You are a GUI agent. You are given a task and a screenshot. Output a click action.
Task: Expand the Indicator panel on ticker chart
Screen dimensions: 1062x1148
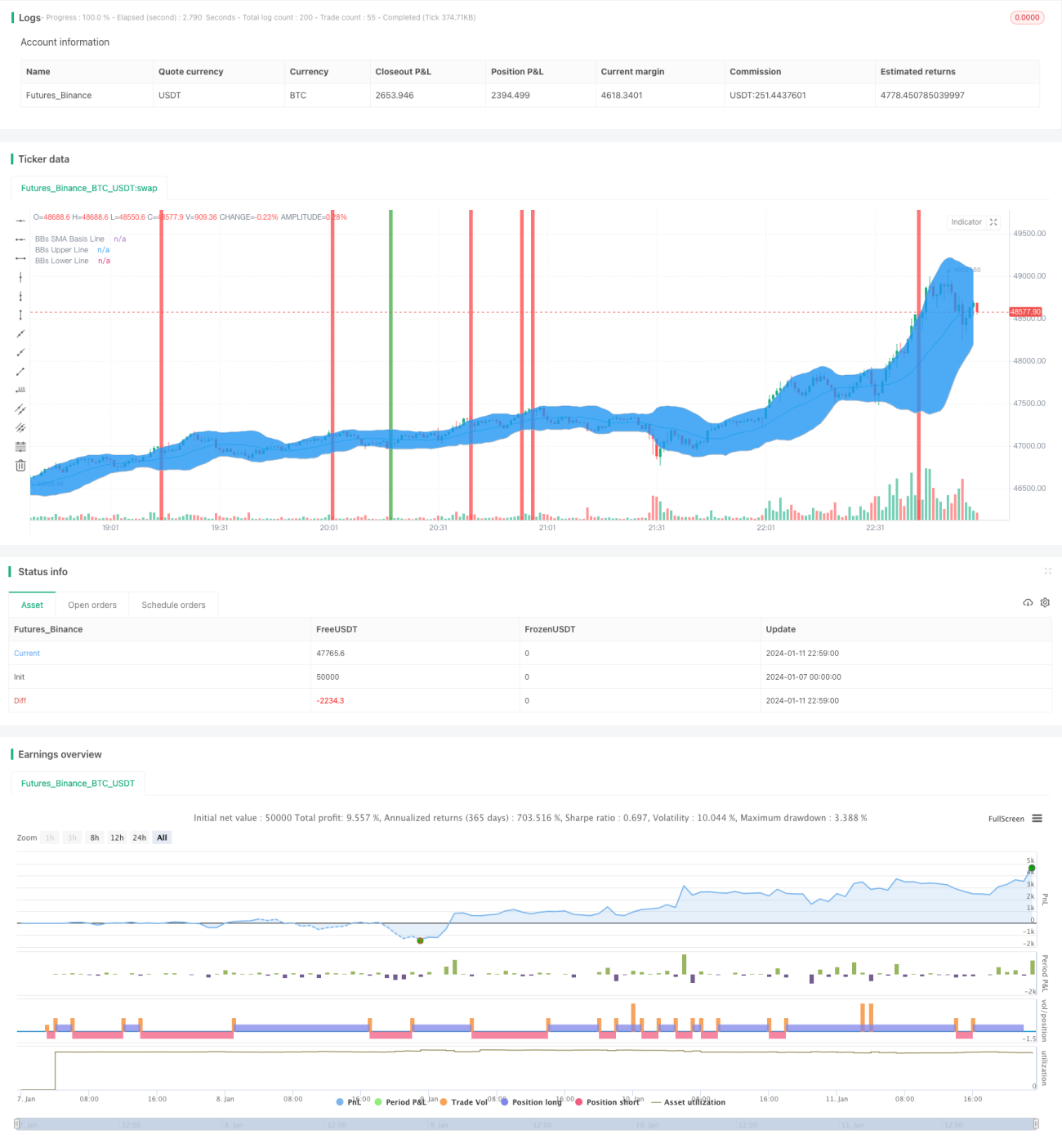tap(993, 222)
